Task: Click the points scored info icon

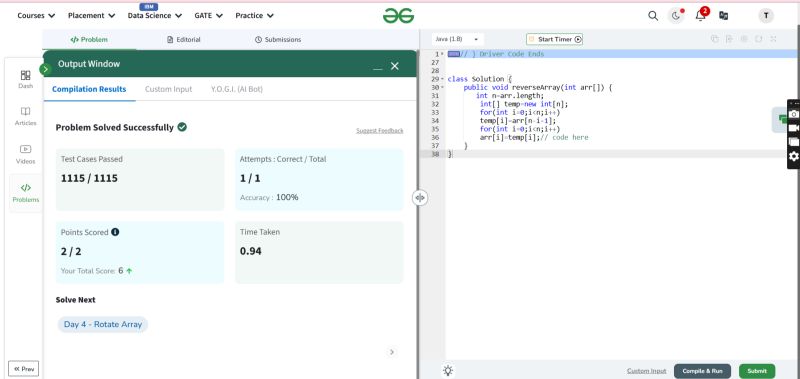Action: pyautogui.click(x=115, y=232)
